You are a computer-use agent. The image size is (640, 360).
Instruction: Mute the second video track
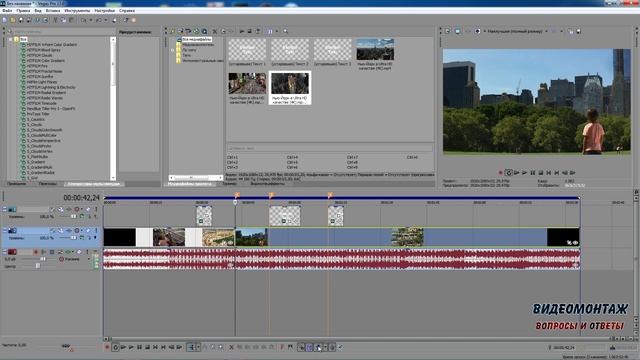pos(88,230)
